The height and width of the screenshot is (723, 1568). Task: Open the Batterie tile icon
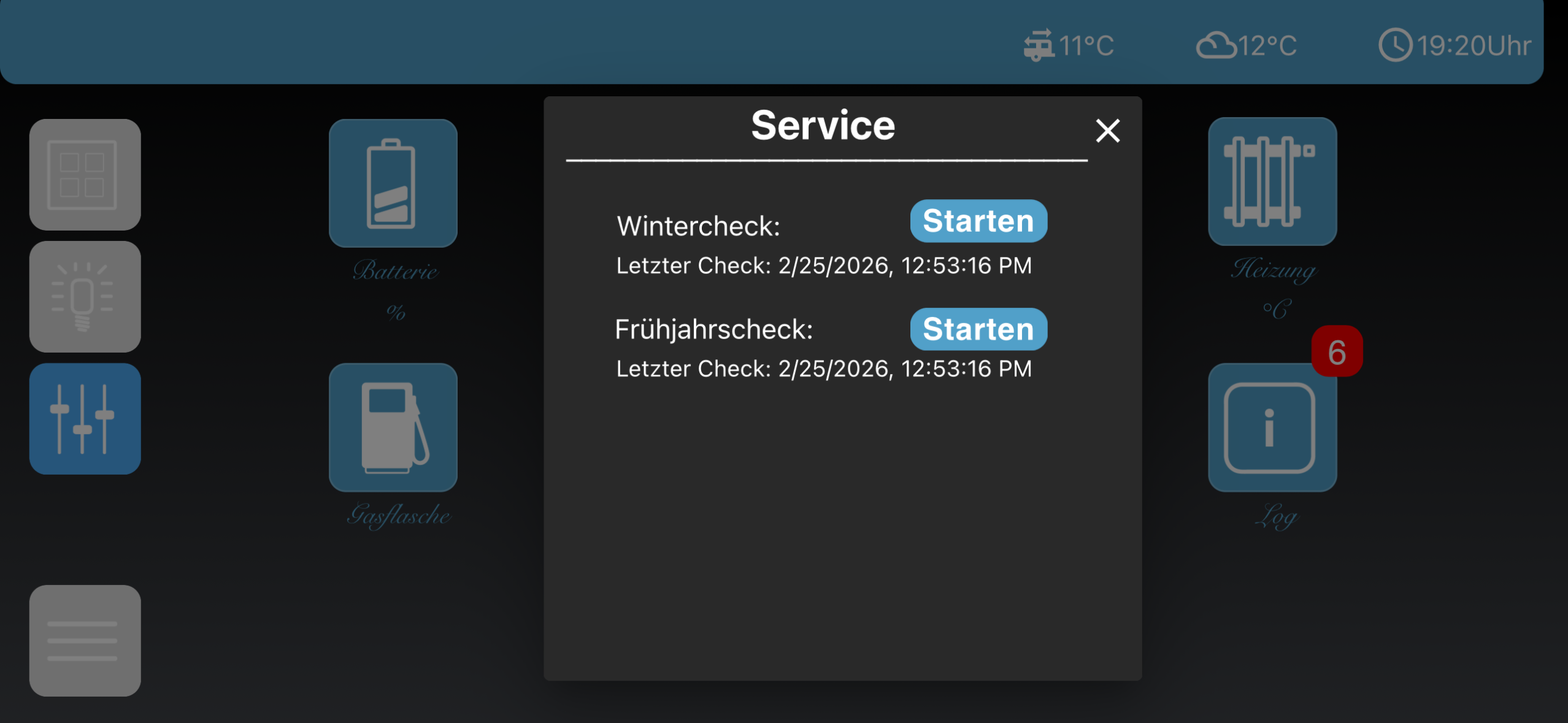pyautogui.click(x=393, y=183)
